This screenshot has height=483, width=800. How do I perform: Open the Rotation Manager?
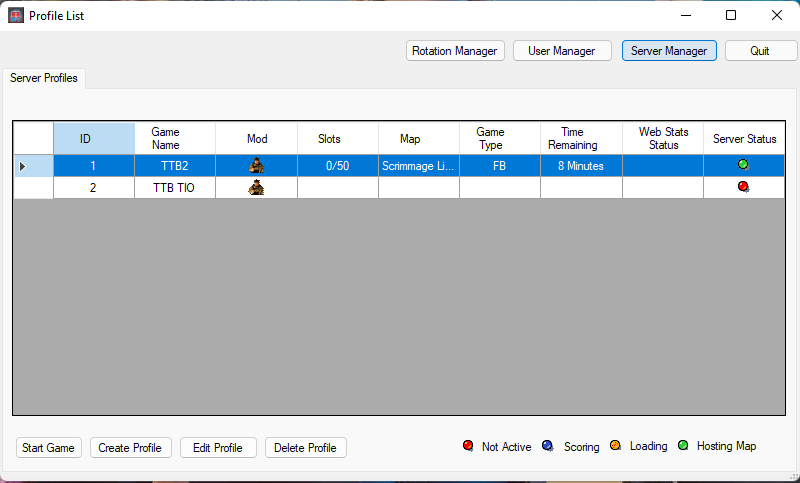click(x=455, y=51)
